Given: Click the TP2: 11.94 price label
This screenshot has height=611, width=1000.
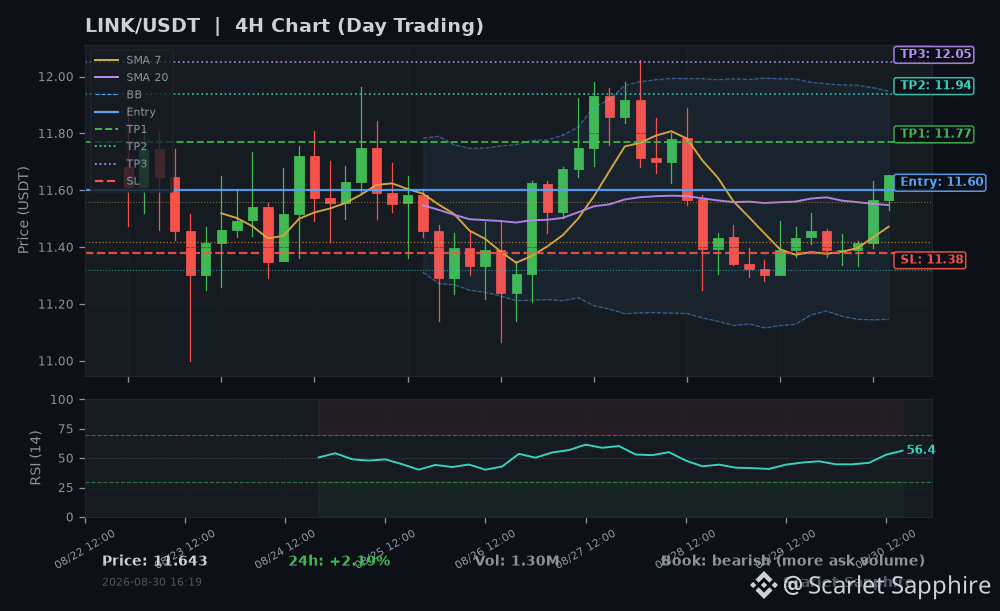Looking at the screenshot, I should click(x=934, y=85).
